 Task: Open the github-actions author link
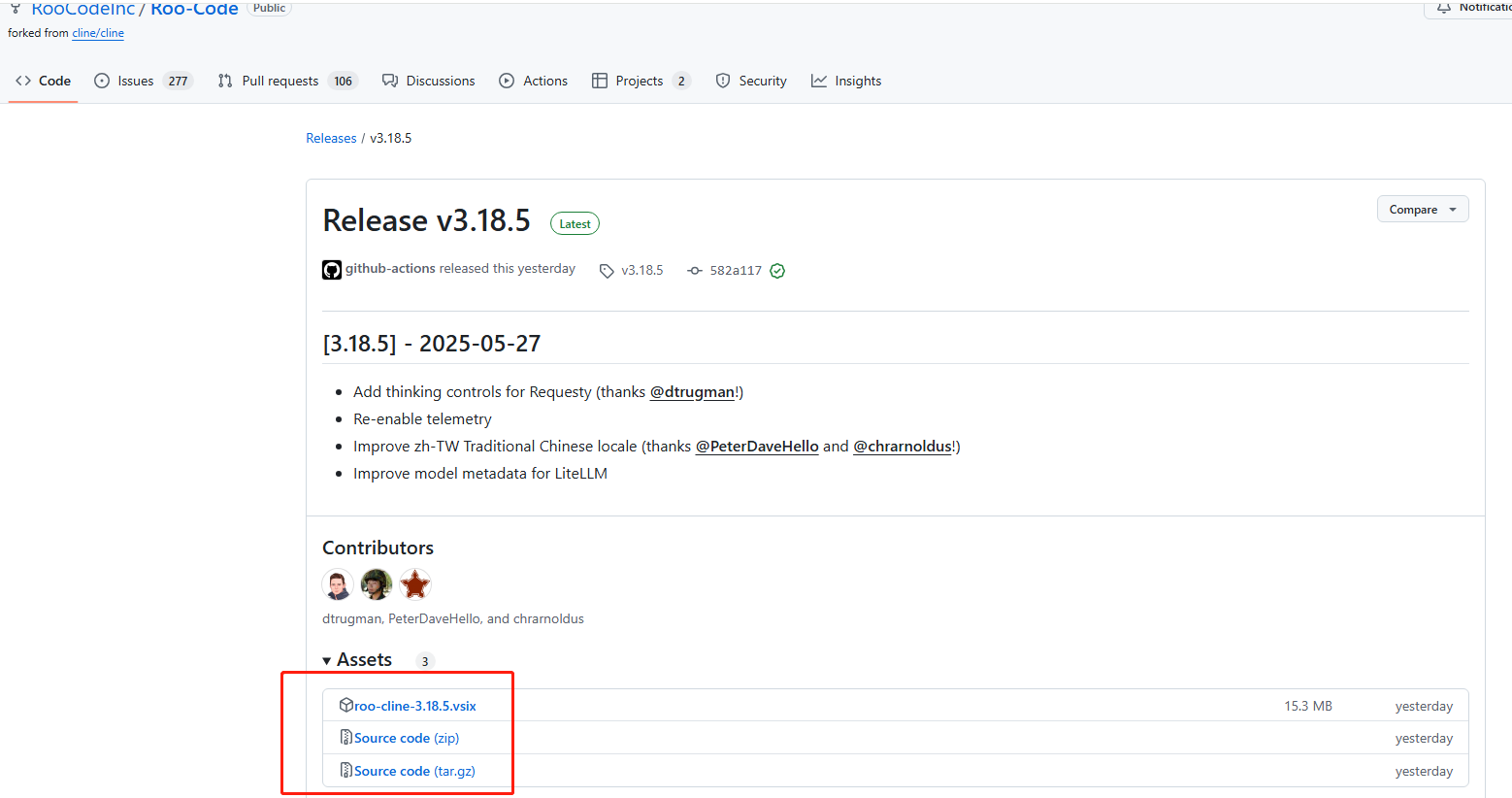click(x=390, y=269)
